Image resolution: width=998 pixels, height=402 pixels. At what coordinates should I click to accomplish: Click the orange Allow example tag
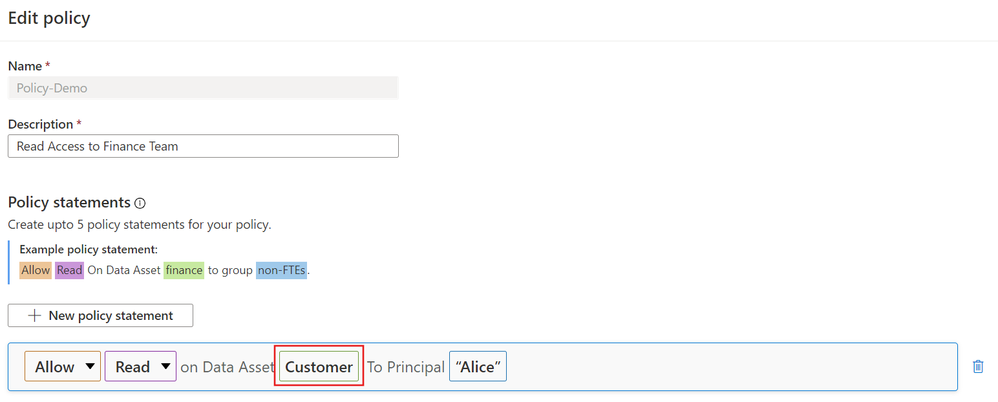[x=35, y=270]
